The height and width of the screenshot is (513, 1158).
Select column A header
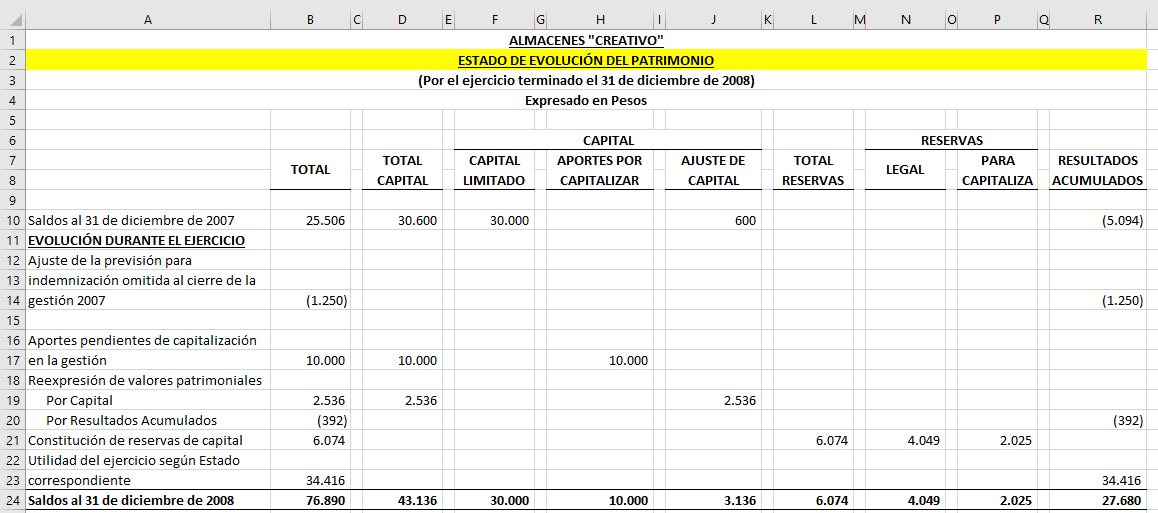[147, 19]
